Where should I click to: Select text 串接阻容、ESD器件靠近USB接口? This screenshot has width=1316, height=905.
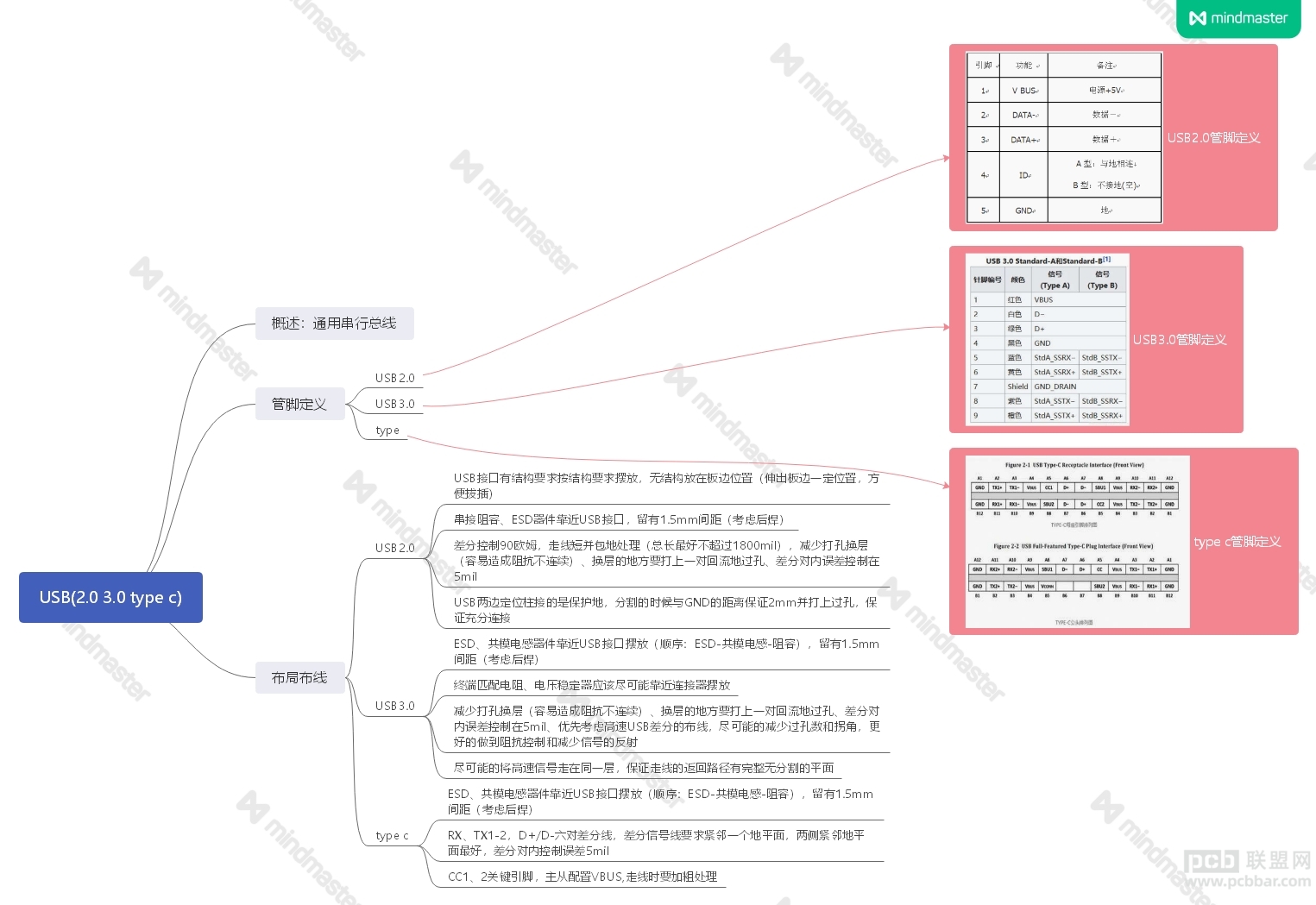619,519
